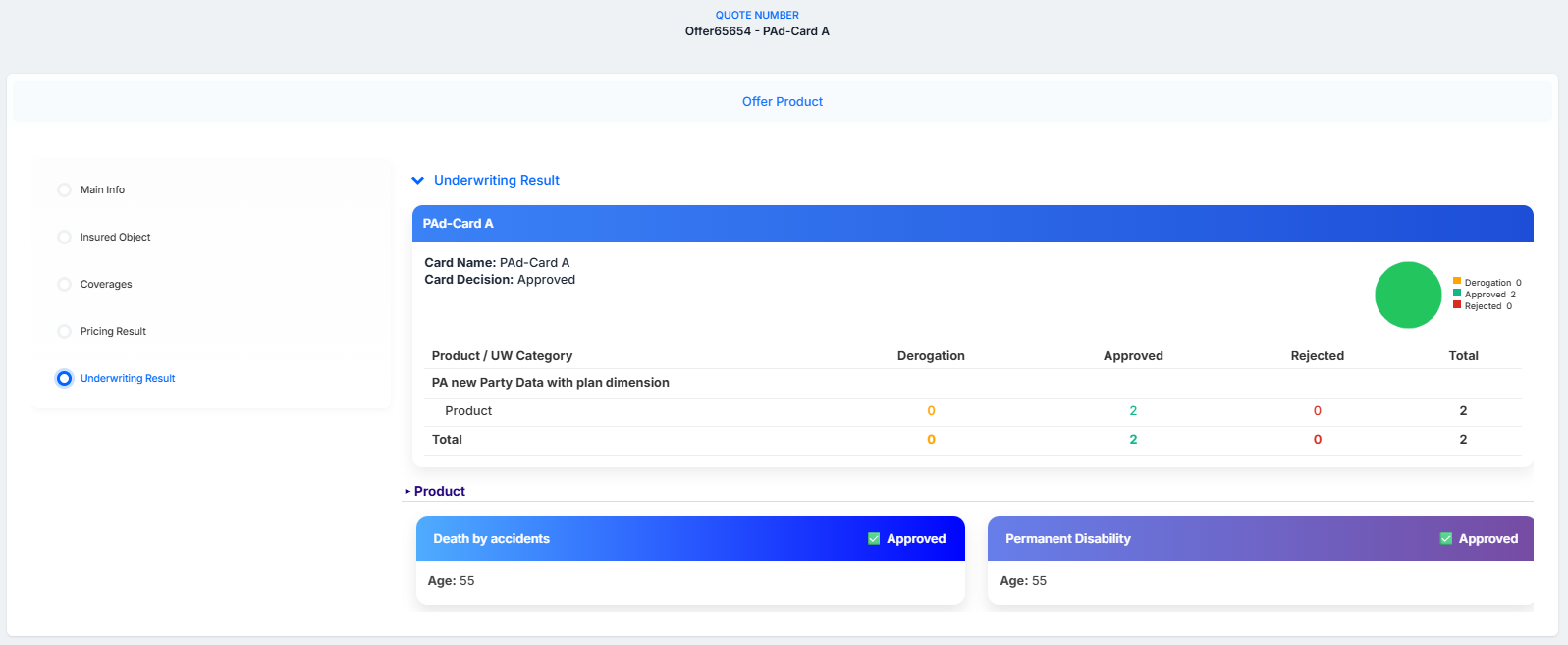The width and height of the screenshot is (1568, 645).
Task: Click the PAd-Card A card header
Action: [x=972, y=224]
